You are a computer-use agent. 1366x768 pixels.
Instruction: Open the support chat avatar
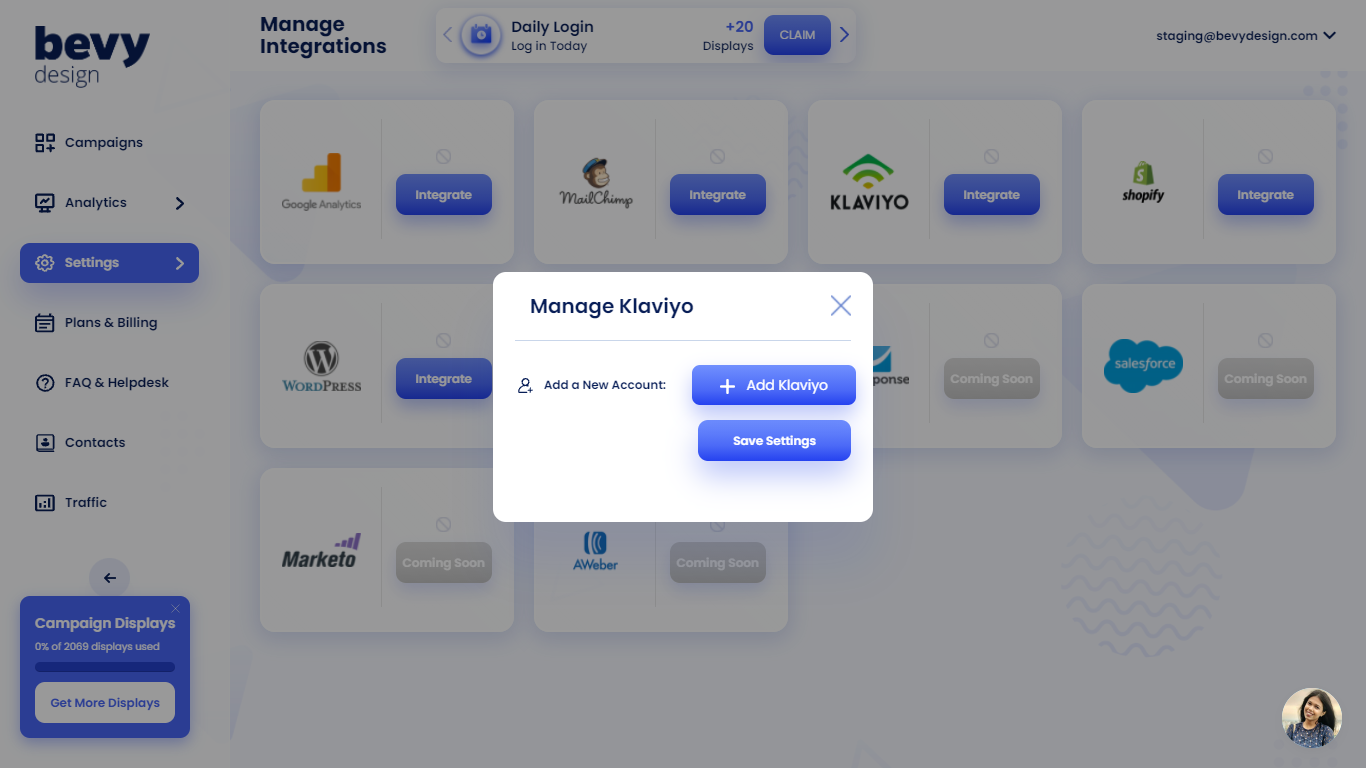(x=1311, y=718)
